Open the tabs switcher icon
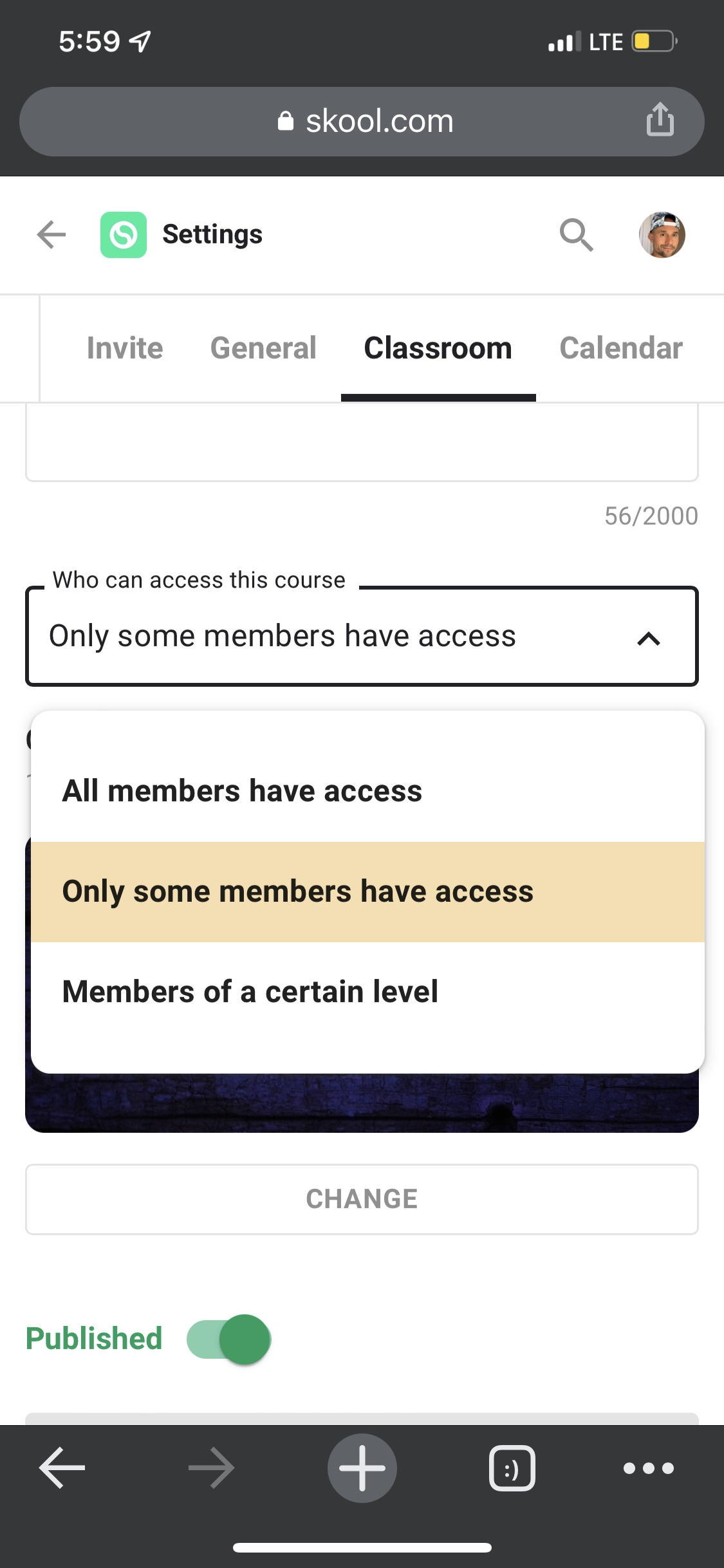724x1568 pixels. (x=512, y=1468)
